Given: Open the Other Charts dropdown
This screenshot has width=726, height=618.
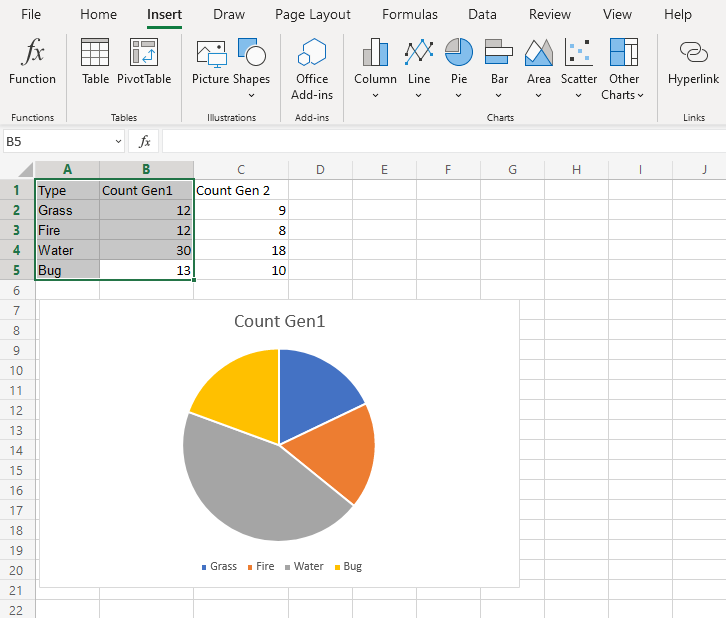Looking at the screenshot, I should pyautogui.click(x=639, y=95).
